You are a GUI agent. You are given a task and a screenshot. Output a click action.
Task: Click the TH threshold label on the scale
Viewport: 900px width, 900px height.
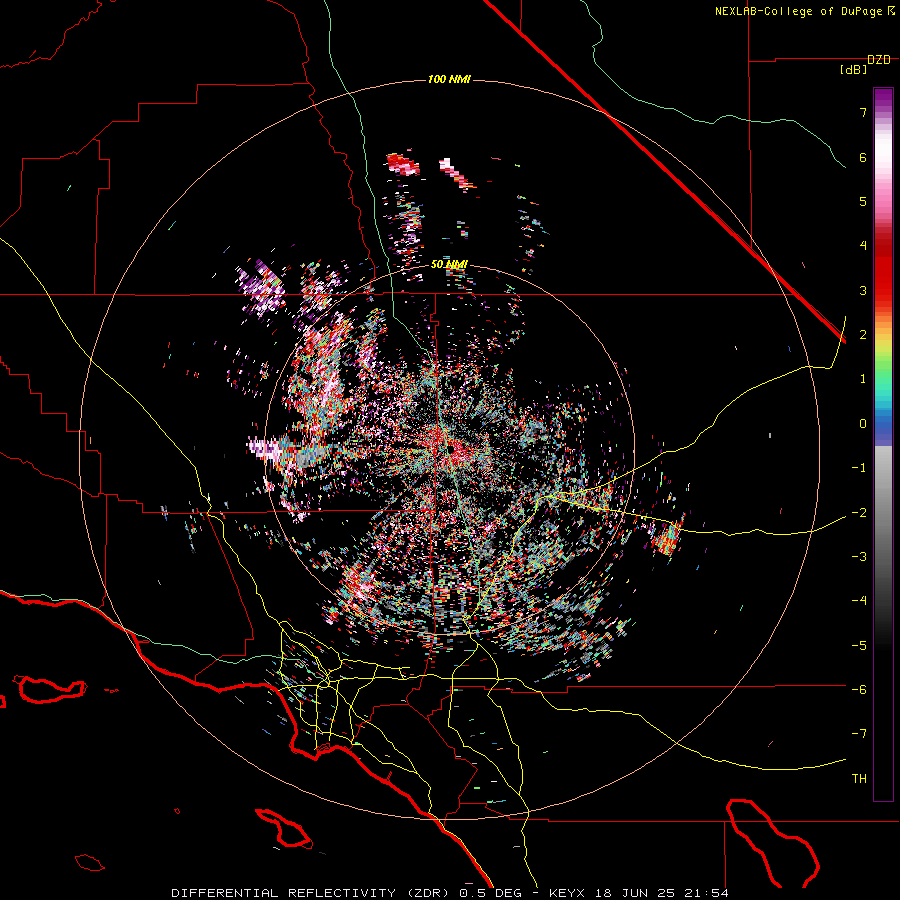pyautogui.click(x=859, y=778)
